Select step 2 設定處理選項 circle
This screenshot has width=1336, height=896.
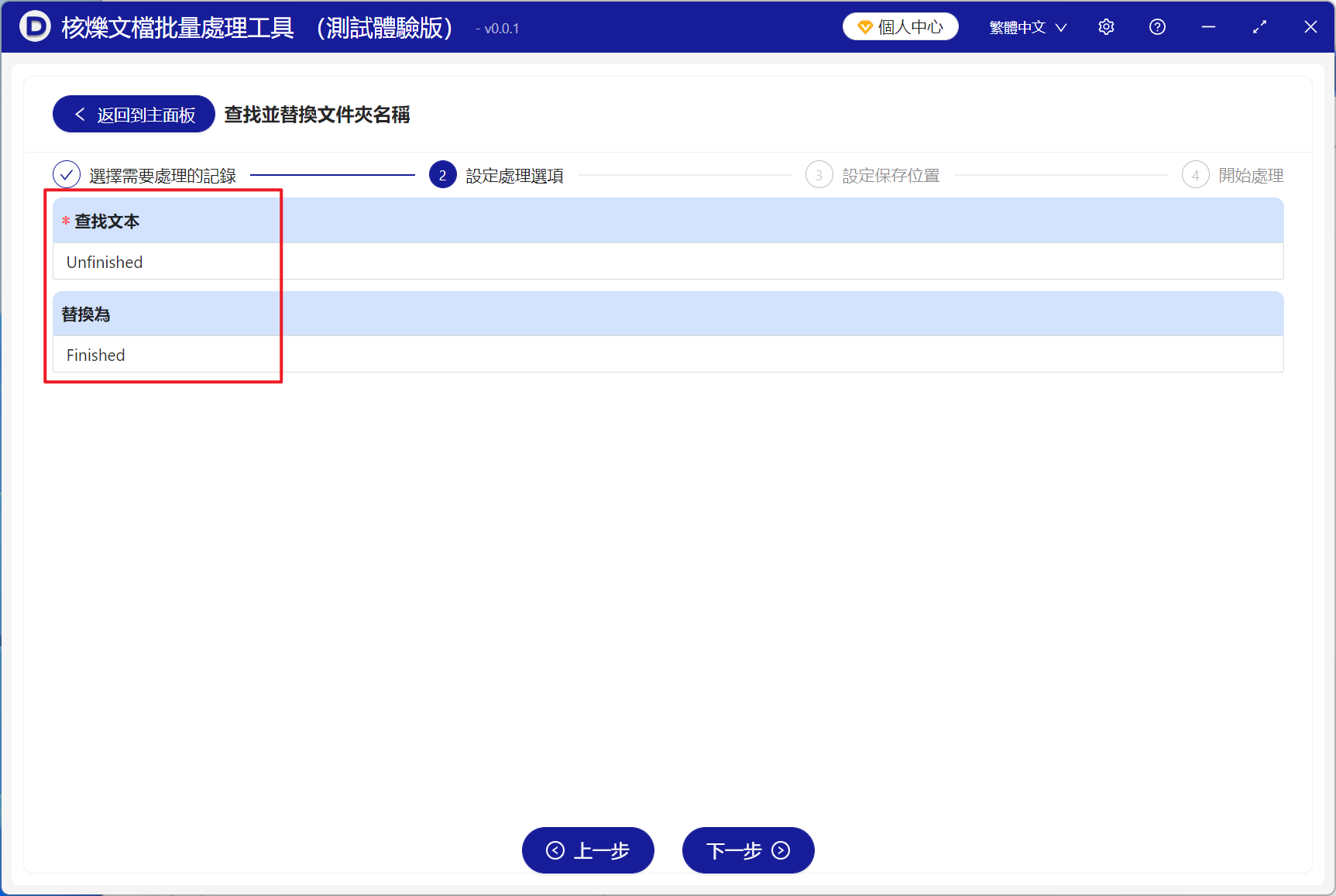442,175
